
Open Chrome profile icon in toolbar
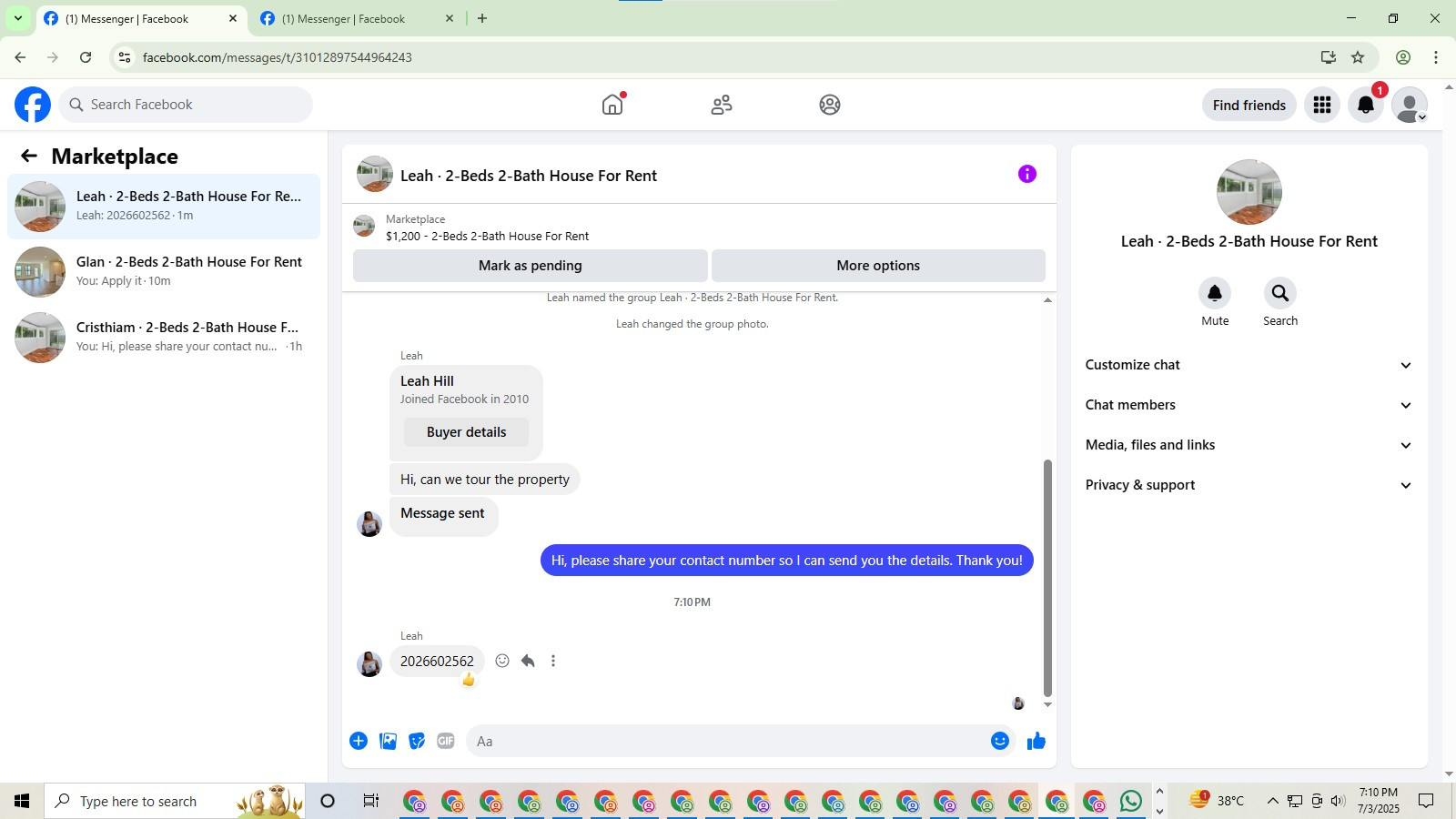pos(1403,57)
